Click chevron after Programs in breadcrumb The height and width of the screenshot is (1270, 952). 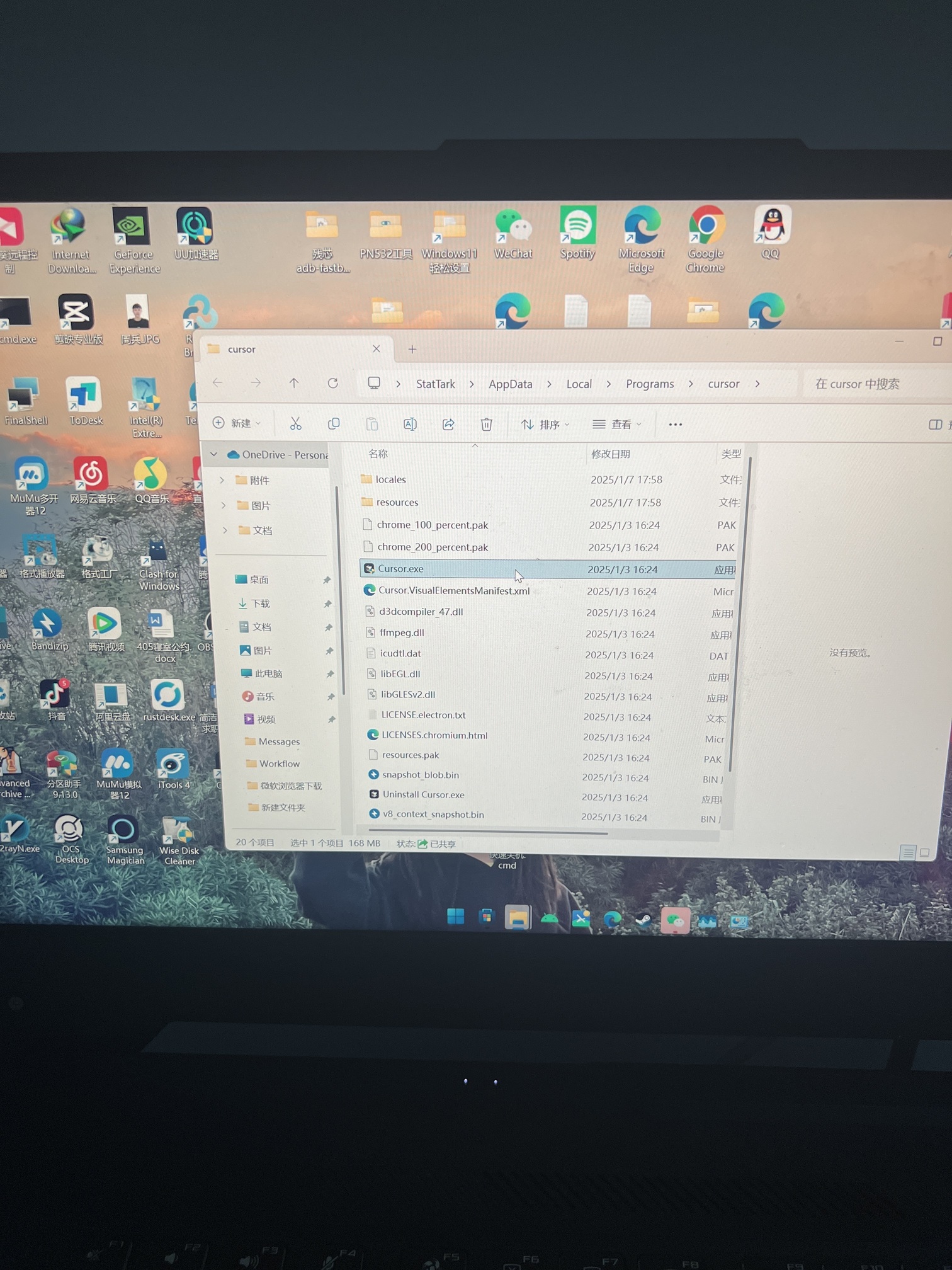pos(691,384)
